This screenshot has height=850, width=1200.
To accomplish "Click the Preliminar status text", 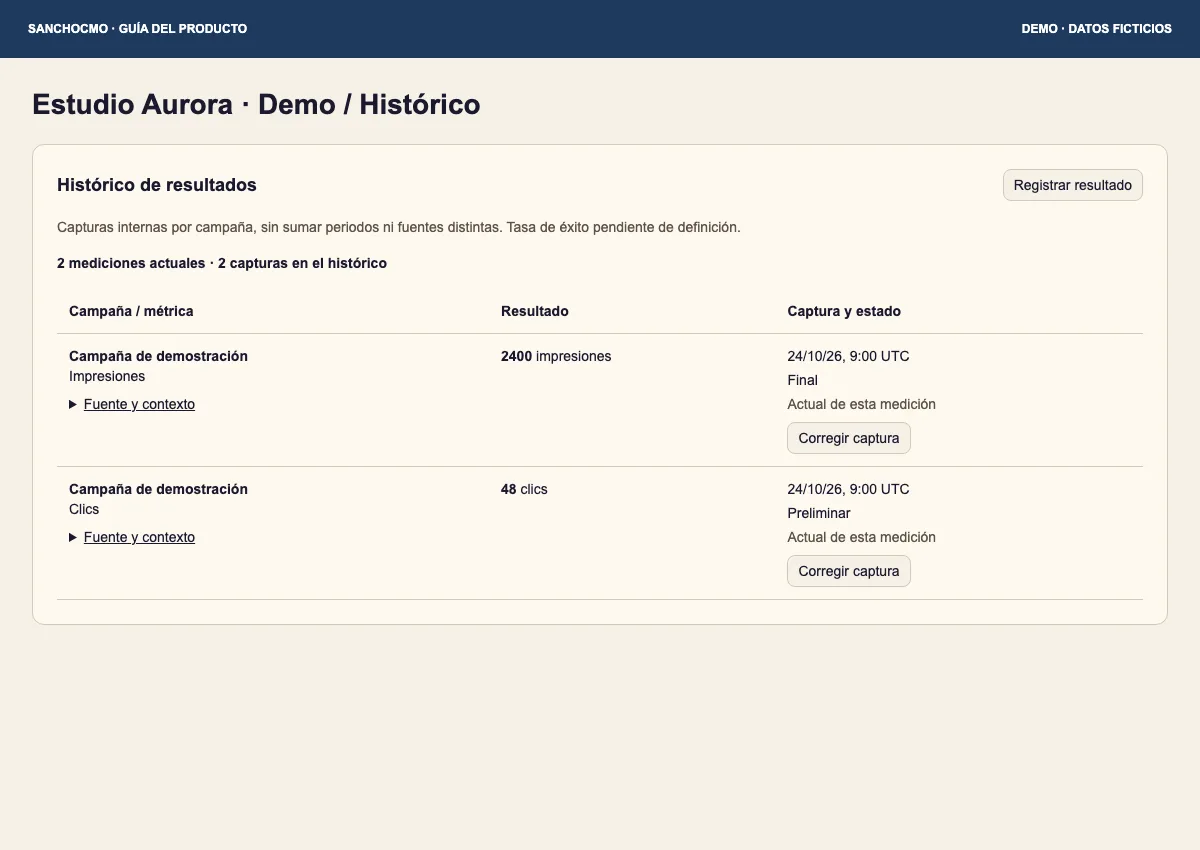I will tap(819, 513).
